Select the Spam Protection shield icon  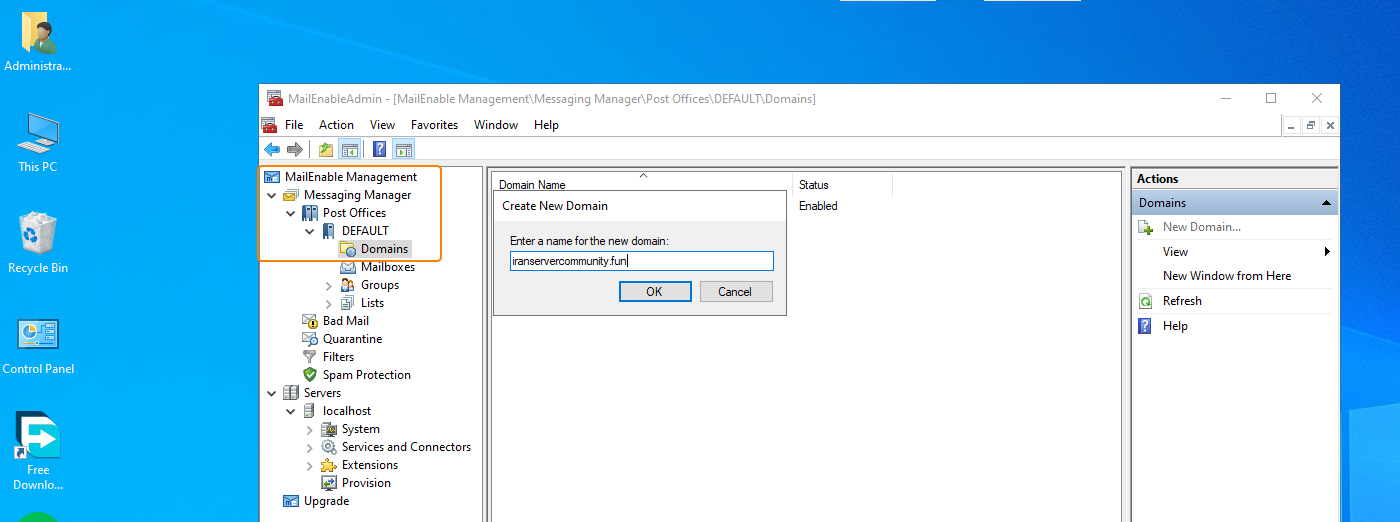point(310,375)
